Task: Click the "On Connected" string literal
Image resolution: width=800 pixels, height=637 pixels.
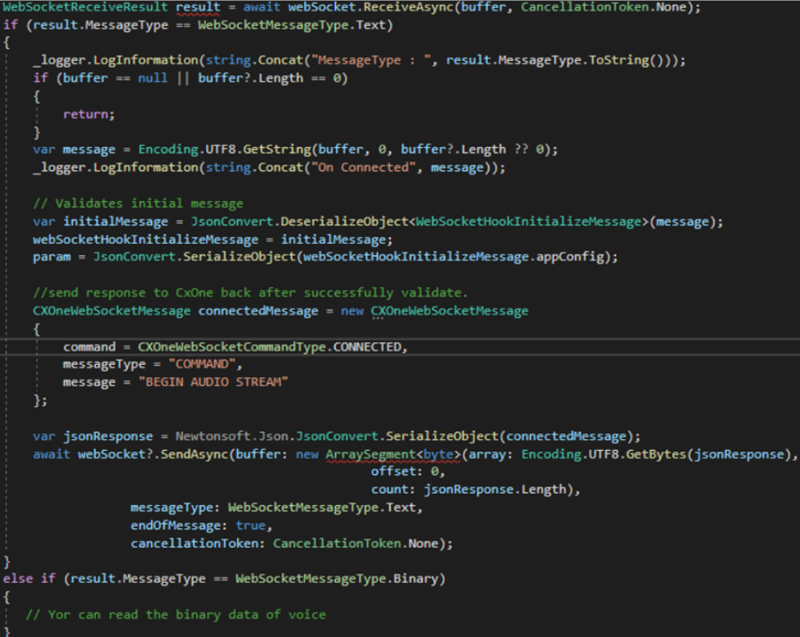Action: 370,167
